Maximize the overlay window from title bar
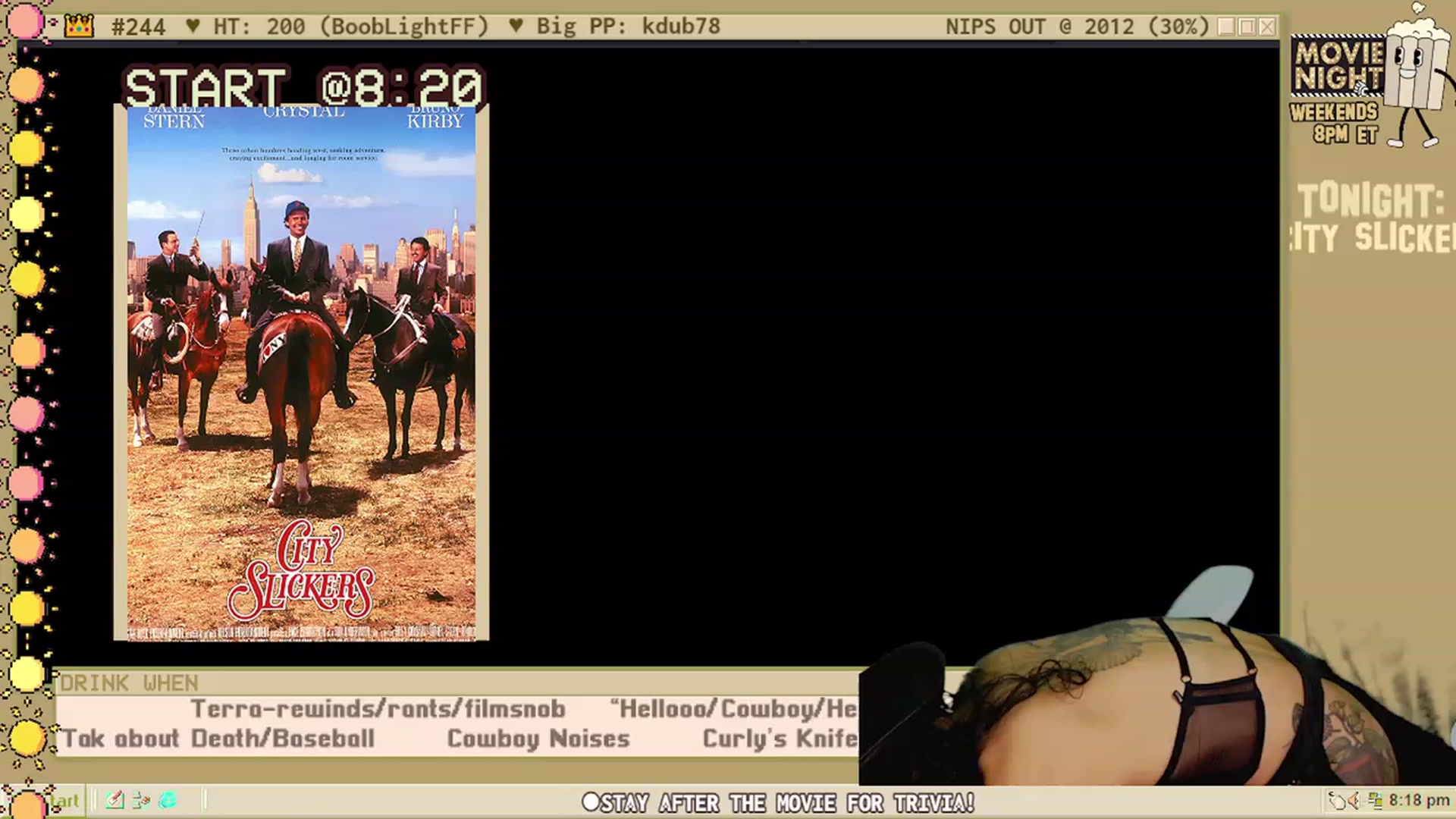The image size is (1456, 819). 1247,27
